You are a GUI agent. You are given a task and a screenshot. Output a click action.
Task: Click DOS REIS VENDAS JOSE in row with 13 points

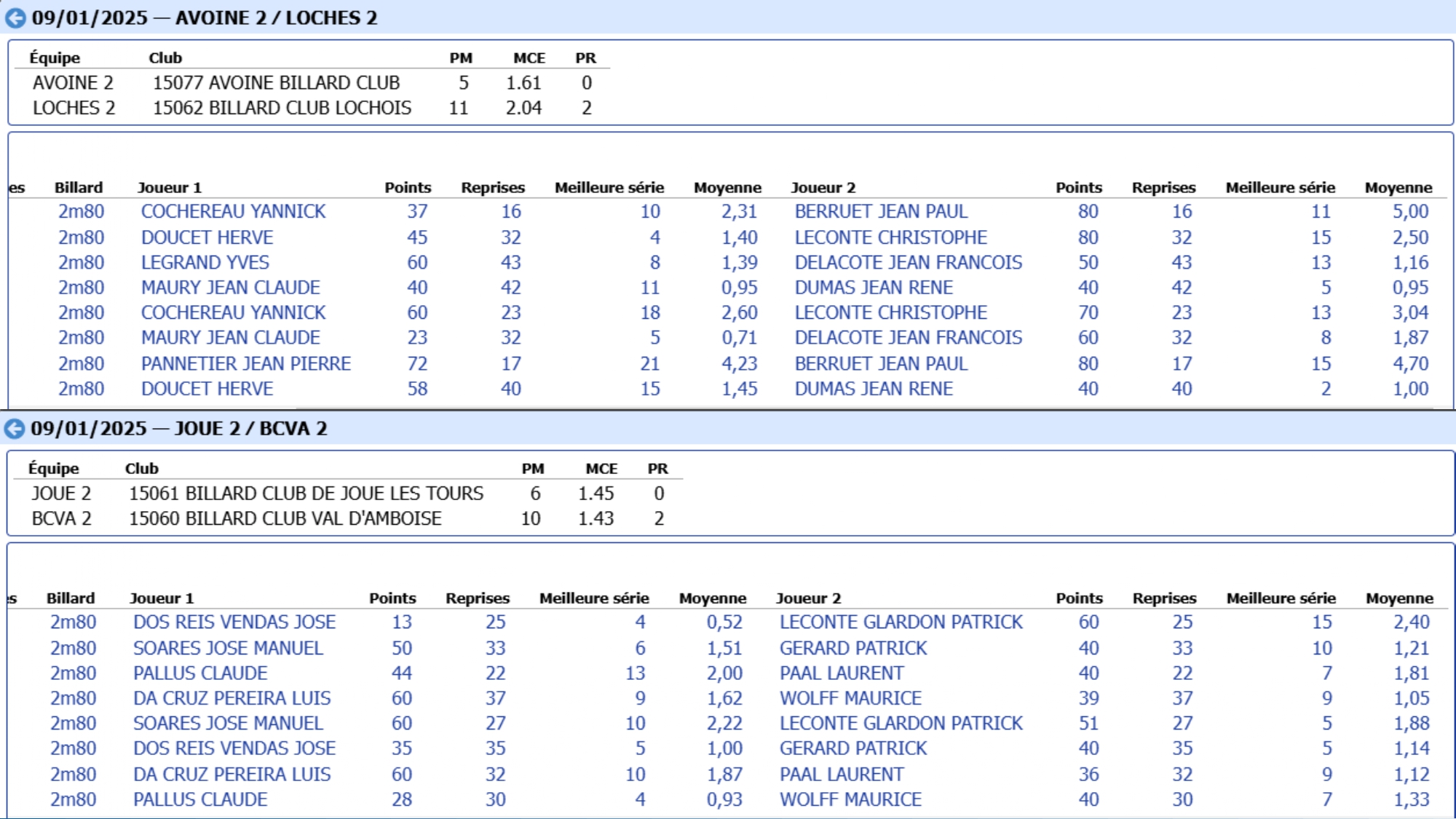[234, 622]
